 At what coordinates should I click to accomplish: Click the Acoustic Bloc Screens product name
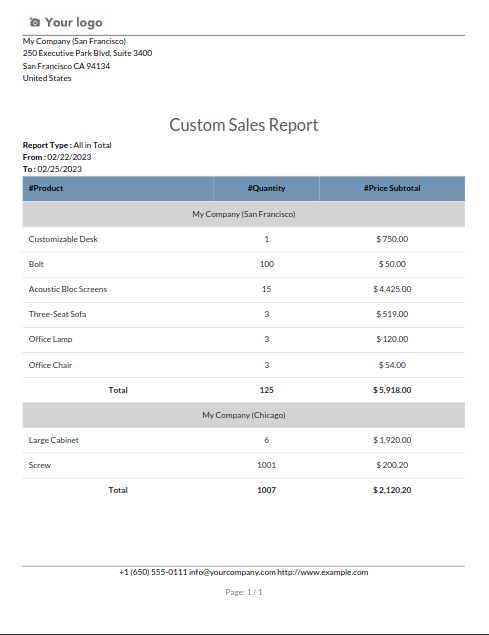pyautogui.click(x=68, y=289)
